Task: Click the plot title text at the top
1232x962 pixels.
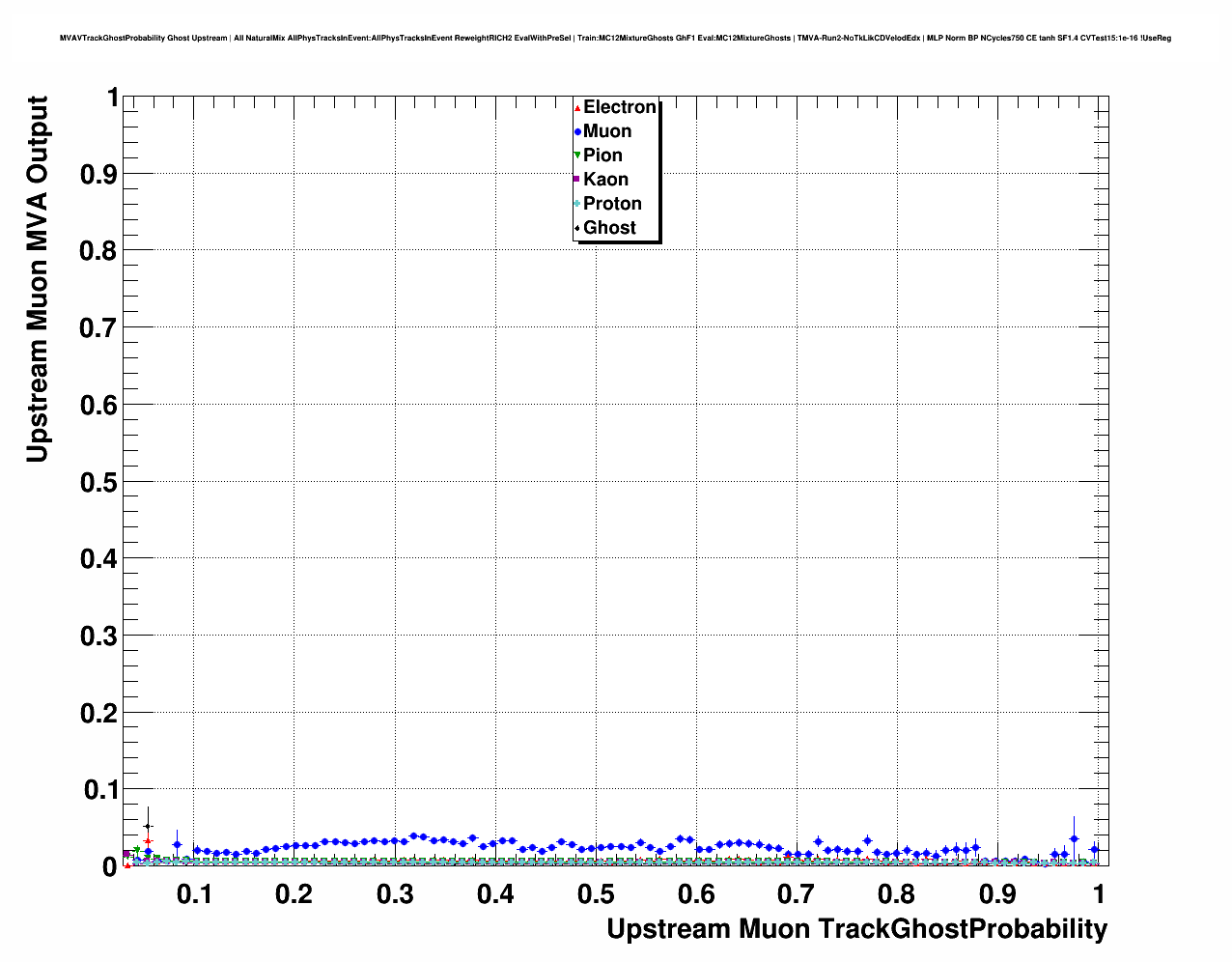Action: [615, 38]
